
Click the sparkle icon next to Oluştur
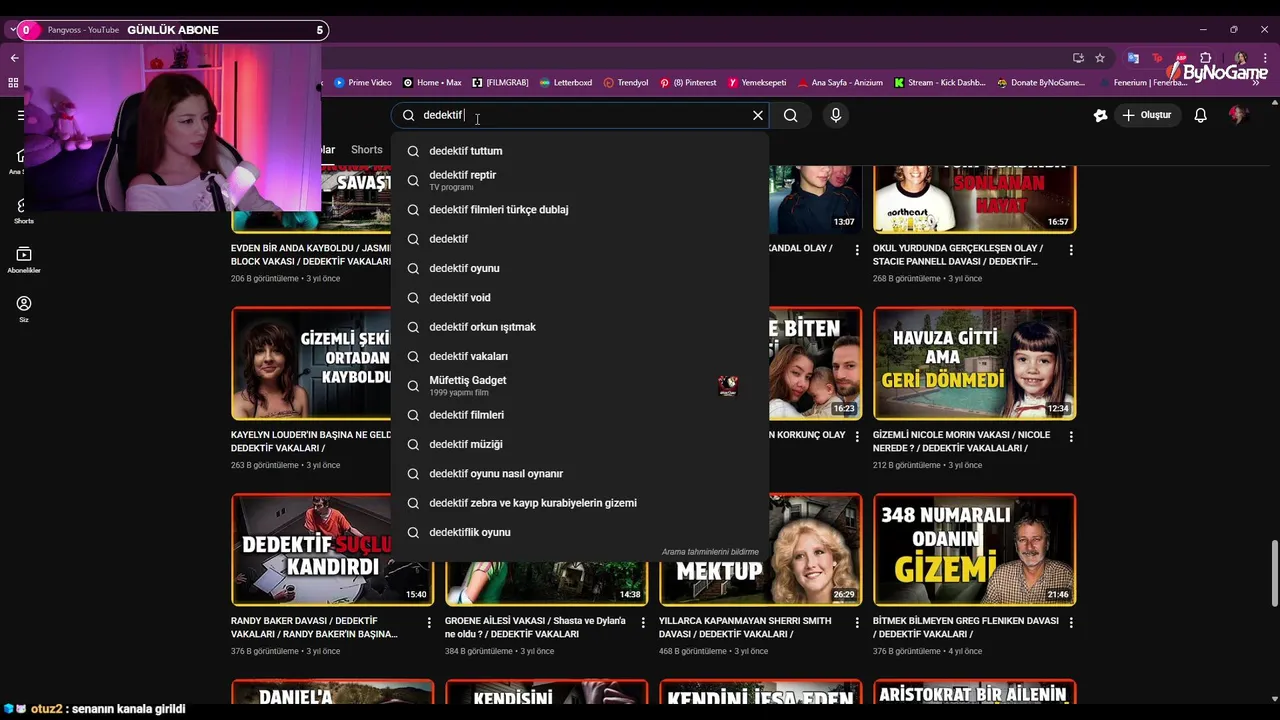click(1100, 115)
